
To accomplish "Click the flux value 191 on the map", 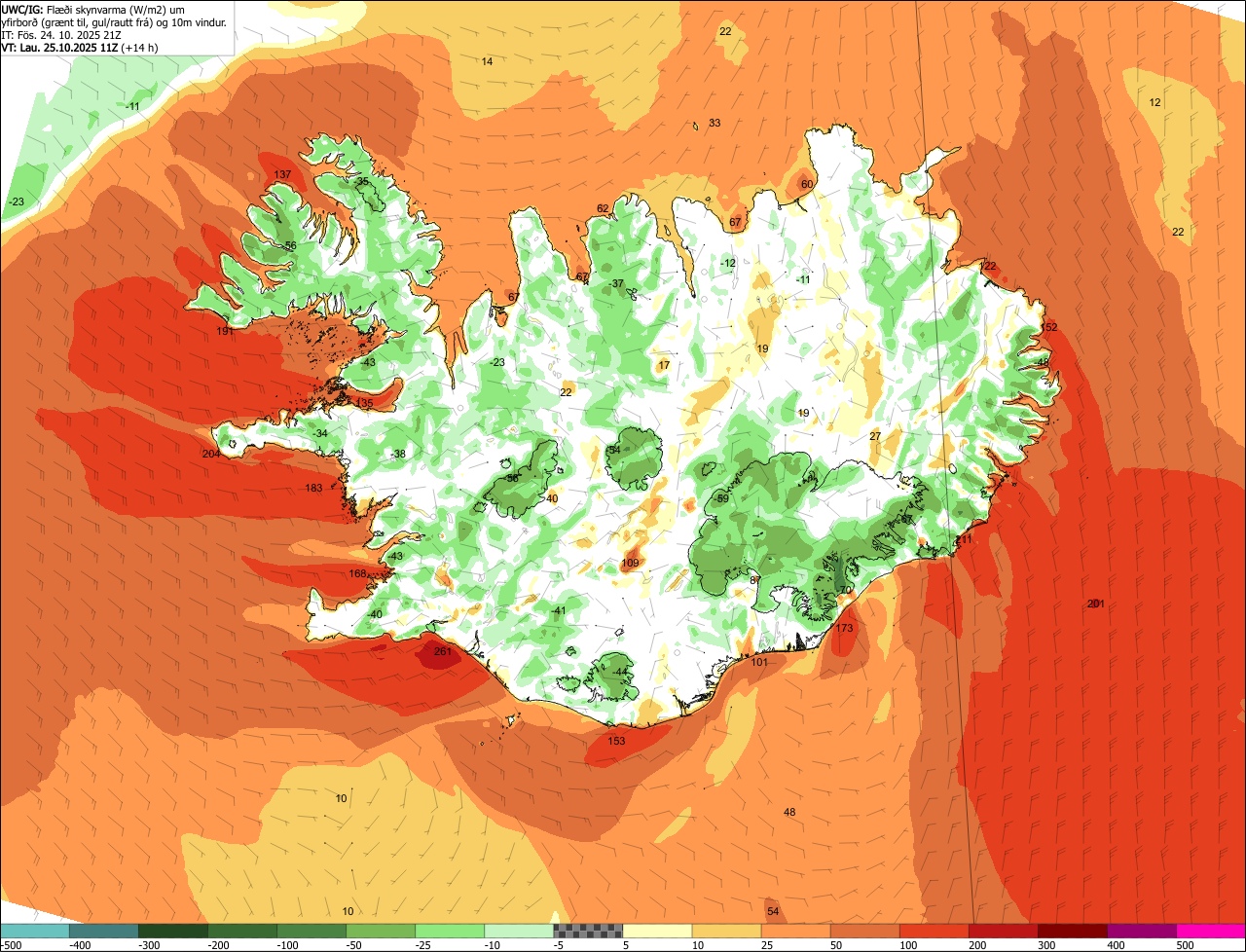I will [226, 332].
